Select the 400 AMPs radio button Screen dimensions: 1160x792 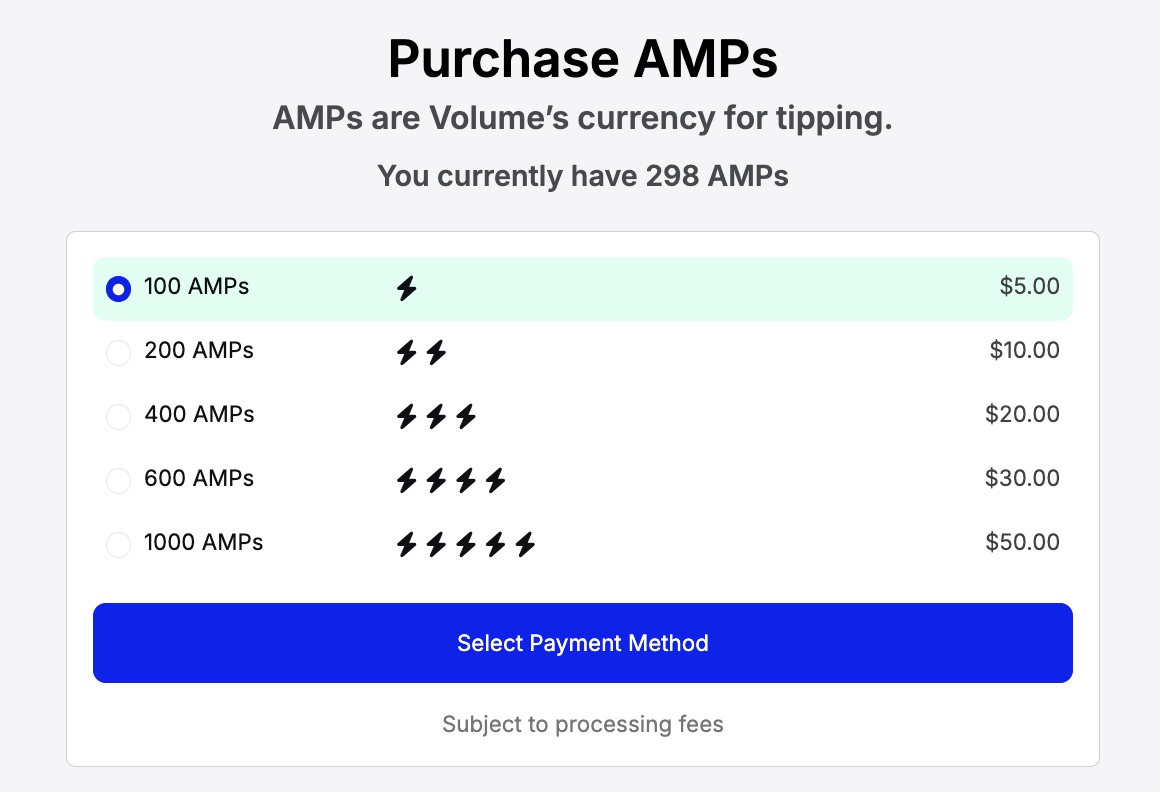coord(118,416)
